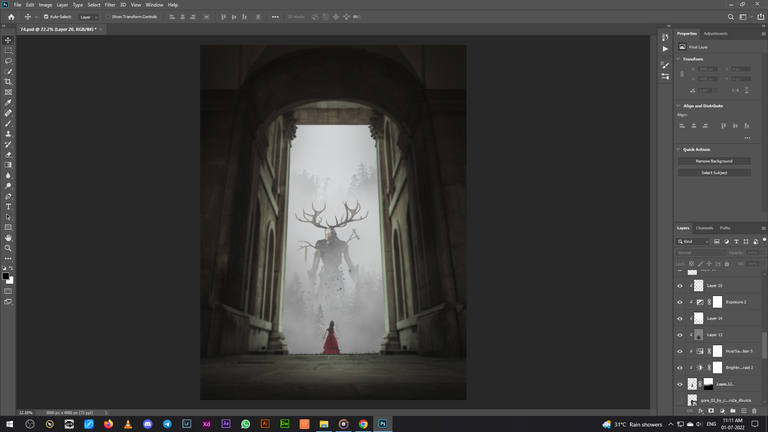Click Remove Background button
This screenshot has width=768, height=432.
tap(714, 161)
